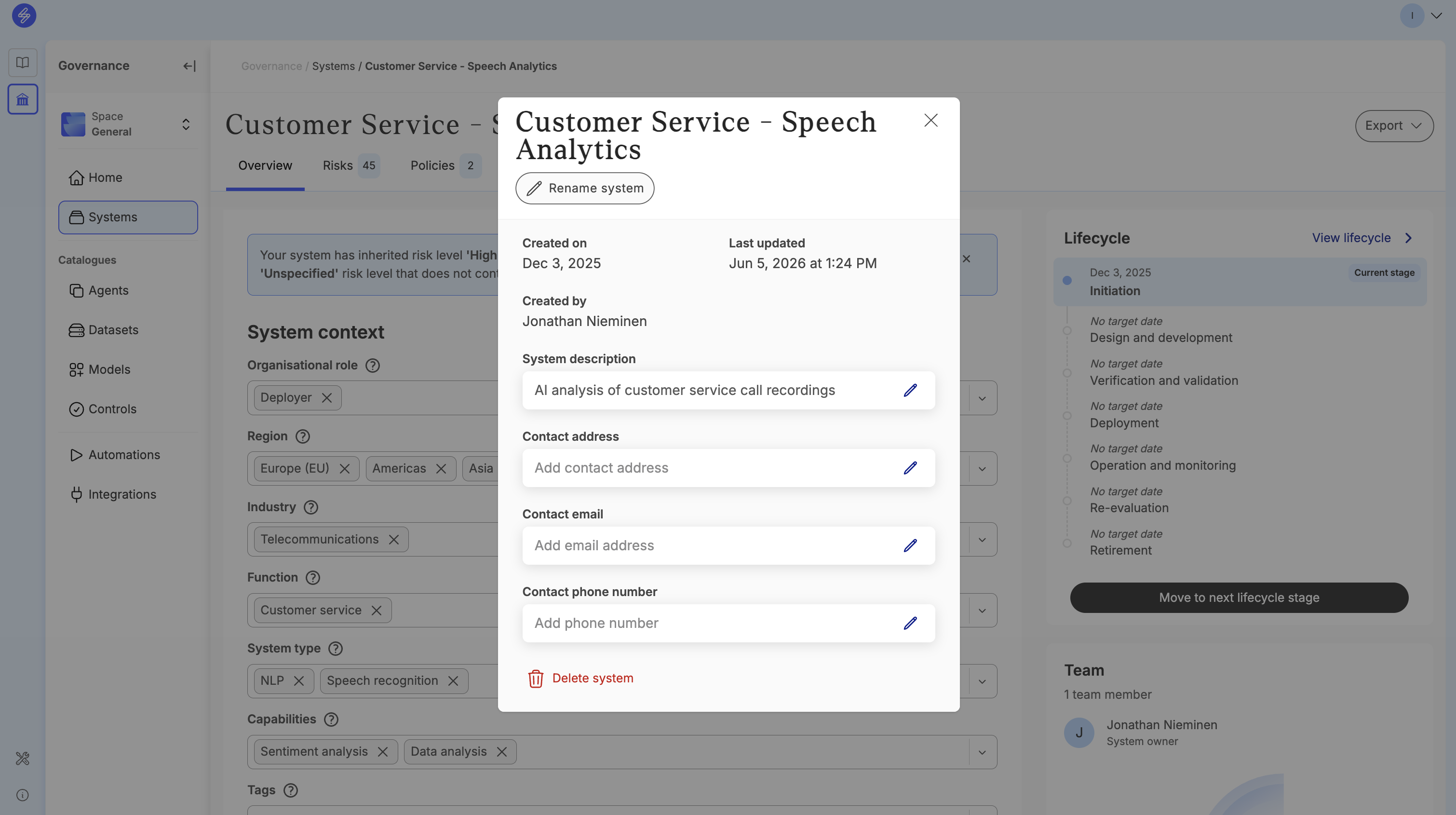Screen dimensions: 1456x815
Task: Expand the Organisational role dropdown
Action: tap(983, 398)
